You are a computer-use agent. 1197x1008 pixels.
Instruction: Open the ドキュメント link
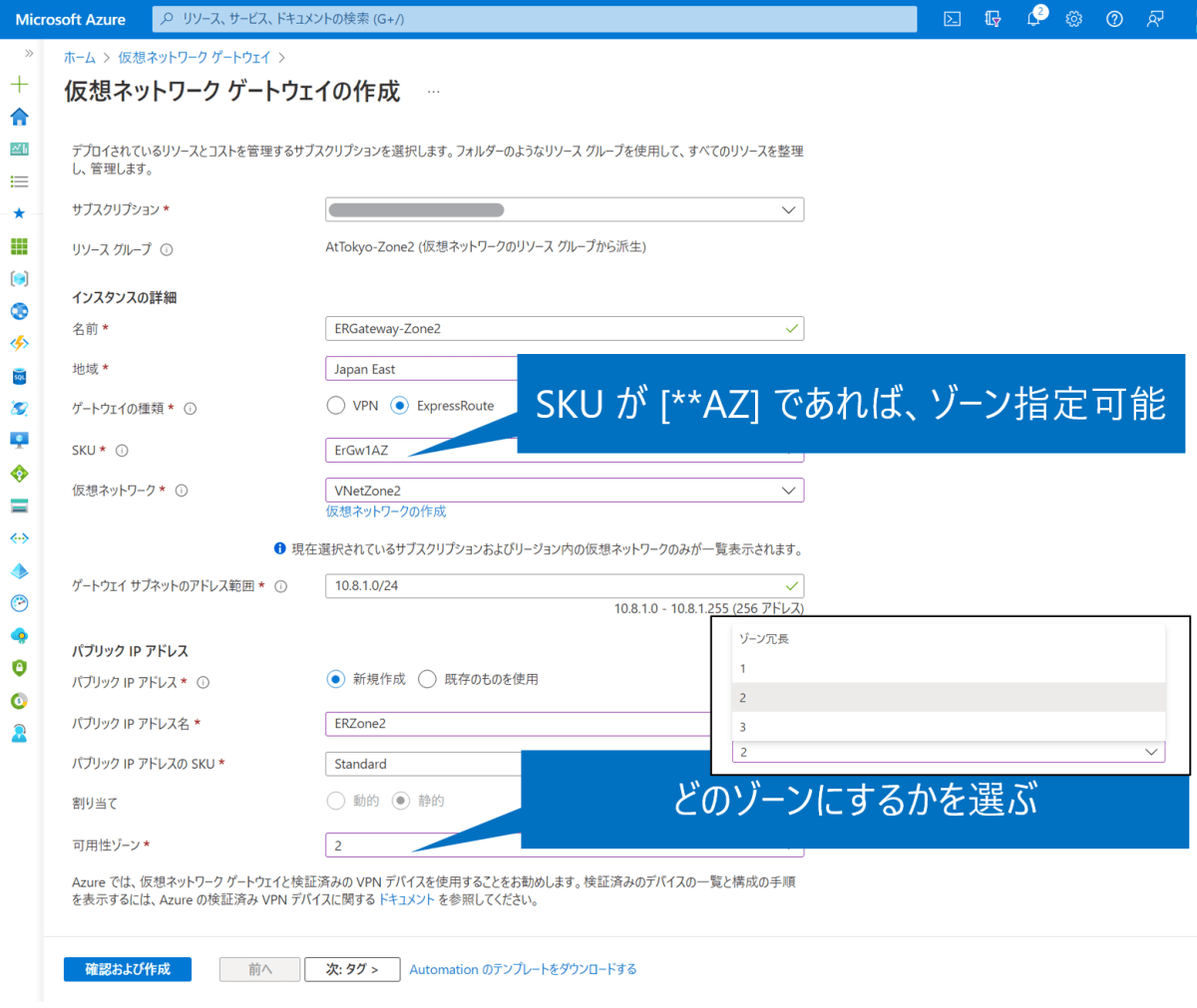point(407,899)
